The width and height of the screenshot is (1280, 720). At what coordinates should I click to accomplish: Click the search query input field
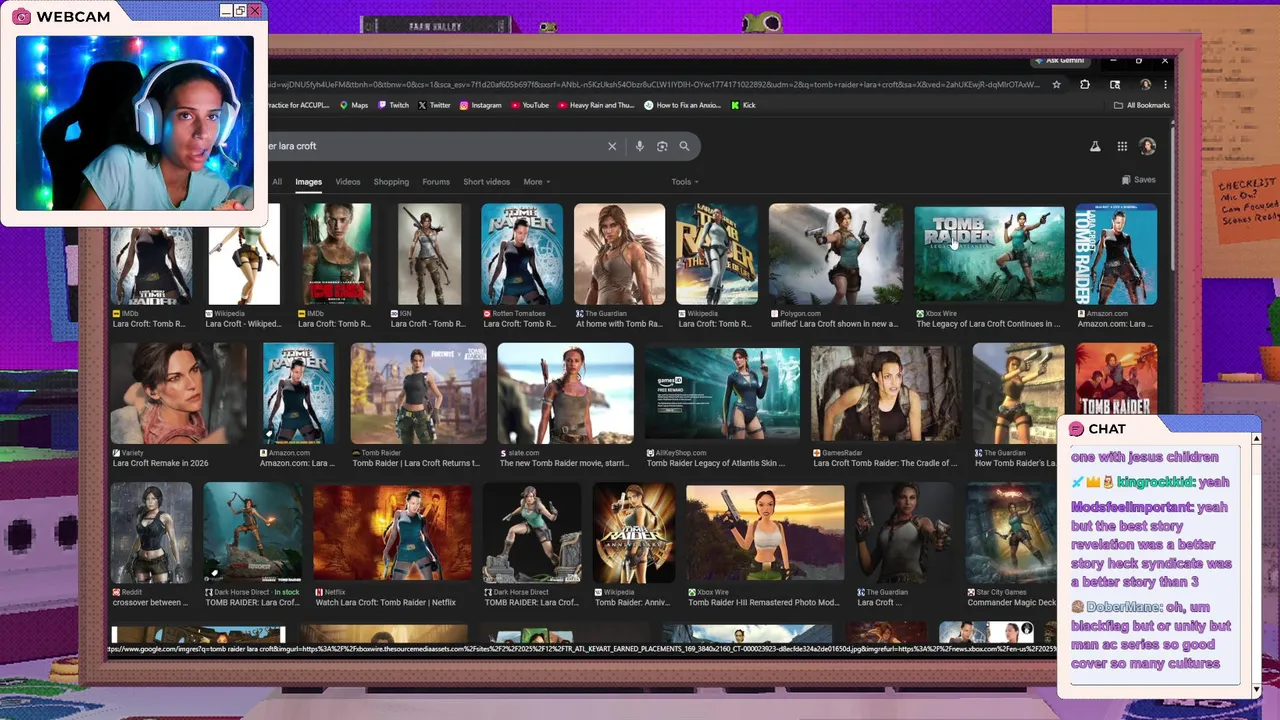[435, 146]
